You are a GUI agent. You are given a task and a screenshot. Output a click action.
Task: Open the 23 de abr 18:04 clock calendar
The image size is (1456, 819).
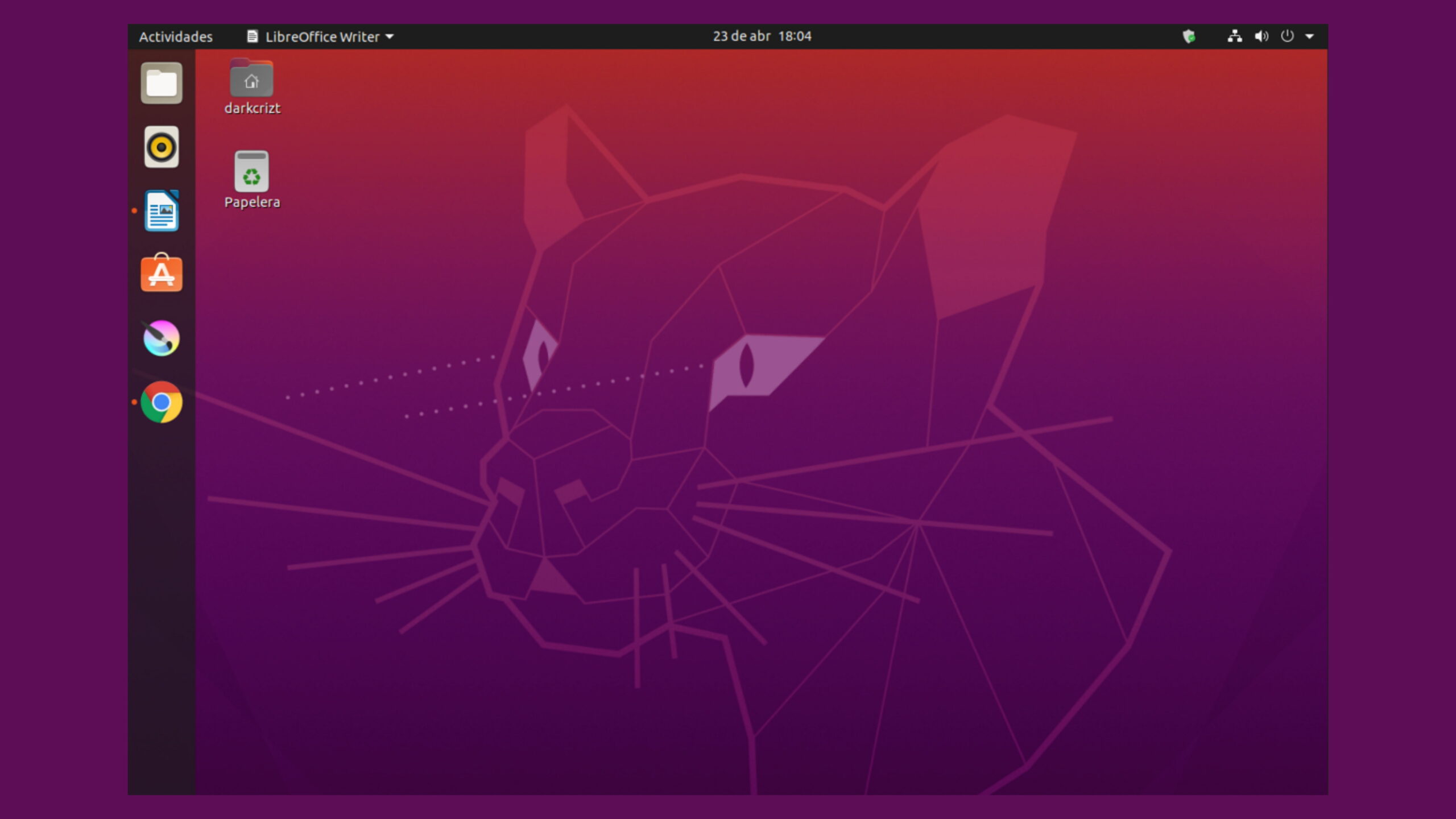tap(762, 36)
